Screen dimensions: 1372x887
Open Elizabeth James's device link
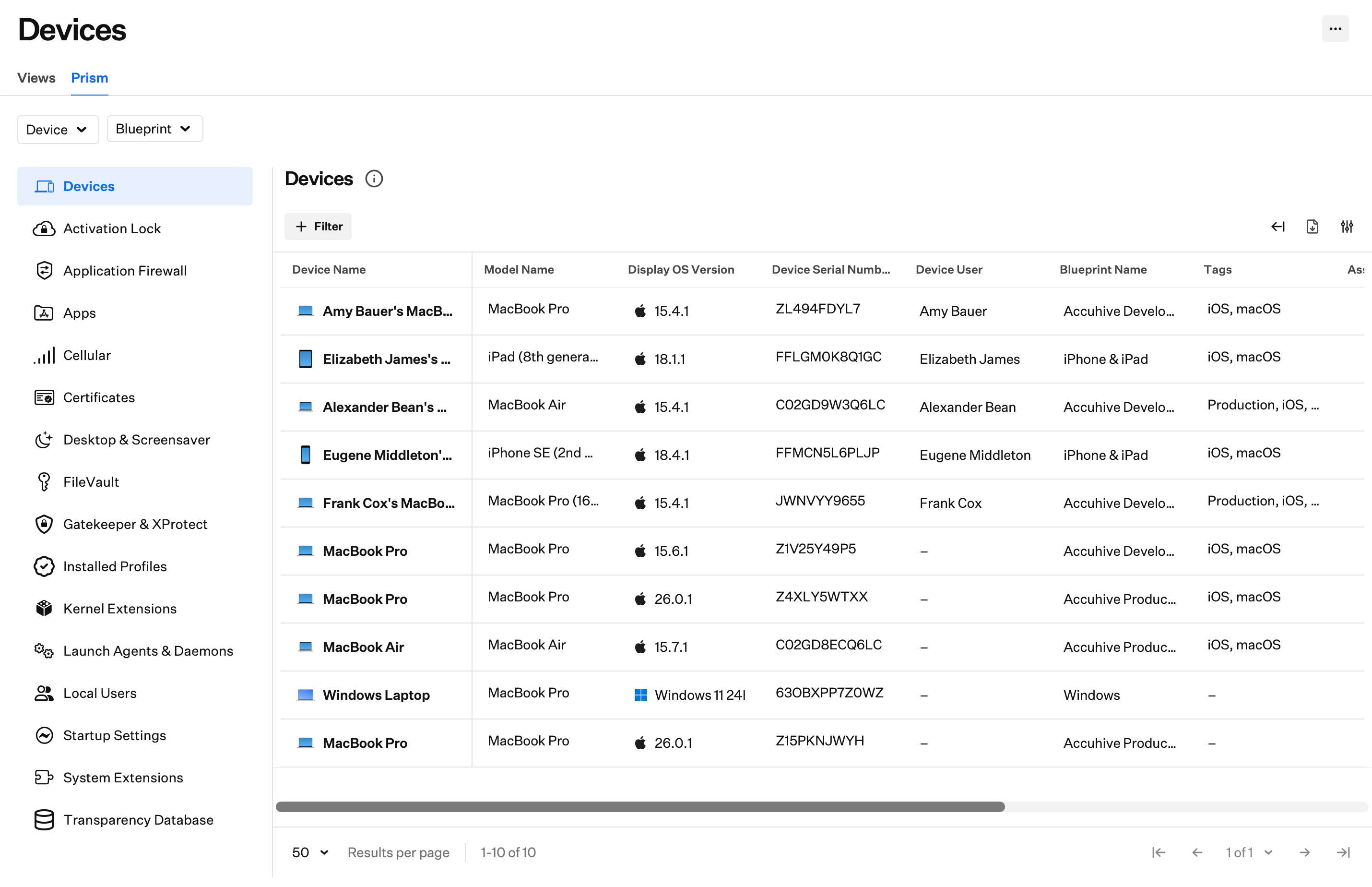click(x=386, y=360)
